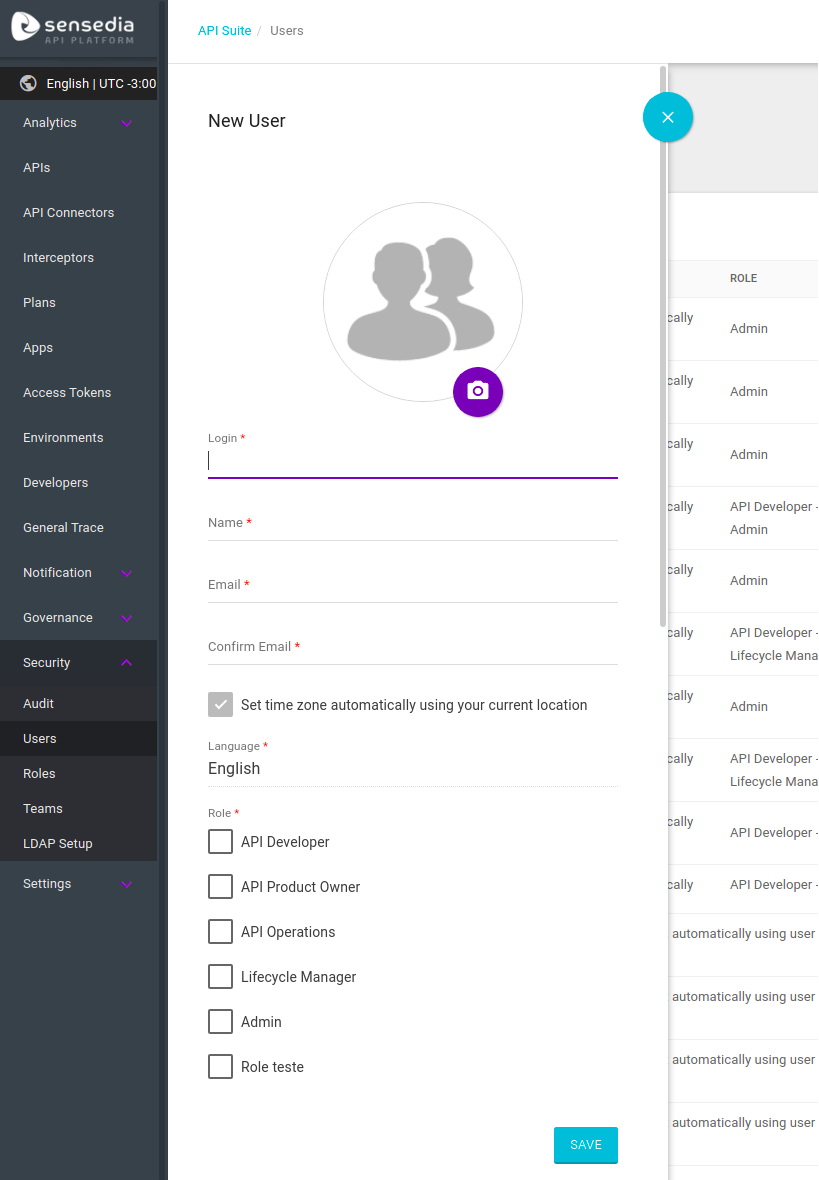This screenshot has width=819, height=1180.
Task: Switch to the Roles page
Action: [x=40, y=773]
